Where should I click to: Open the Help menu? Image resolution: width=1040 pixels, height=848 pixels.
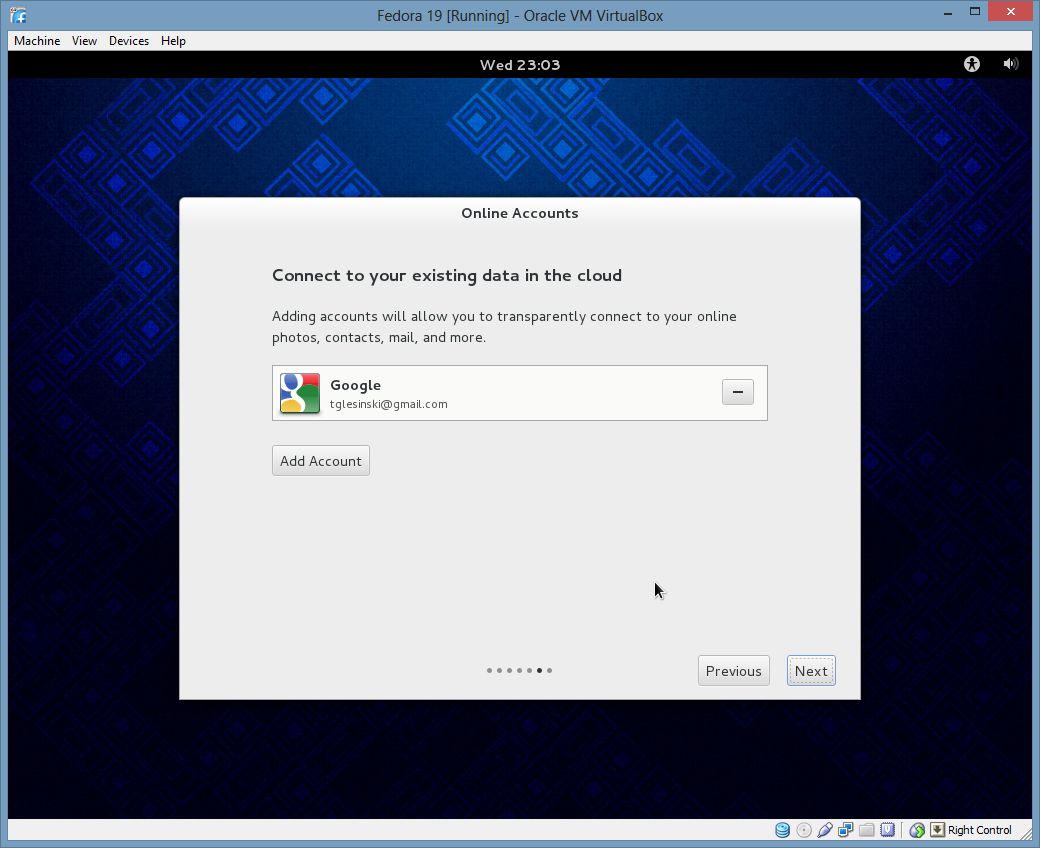click(x=173, y=41)
